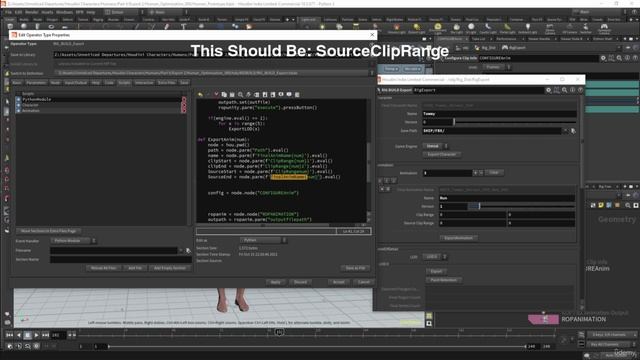
Task: Switch to the Extra Files tab
Action: (167, 82)
